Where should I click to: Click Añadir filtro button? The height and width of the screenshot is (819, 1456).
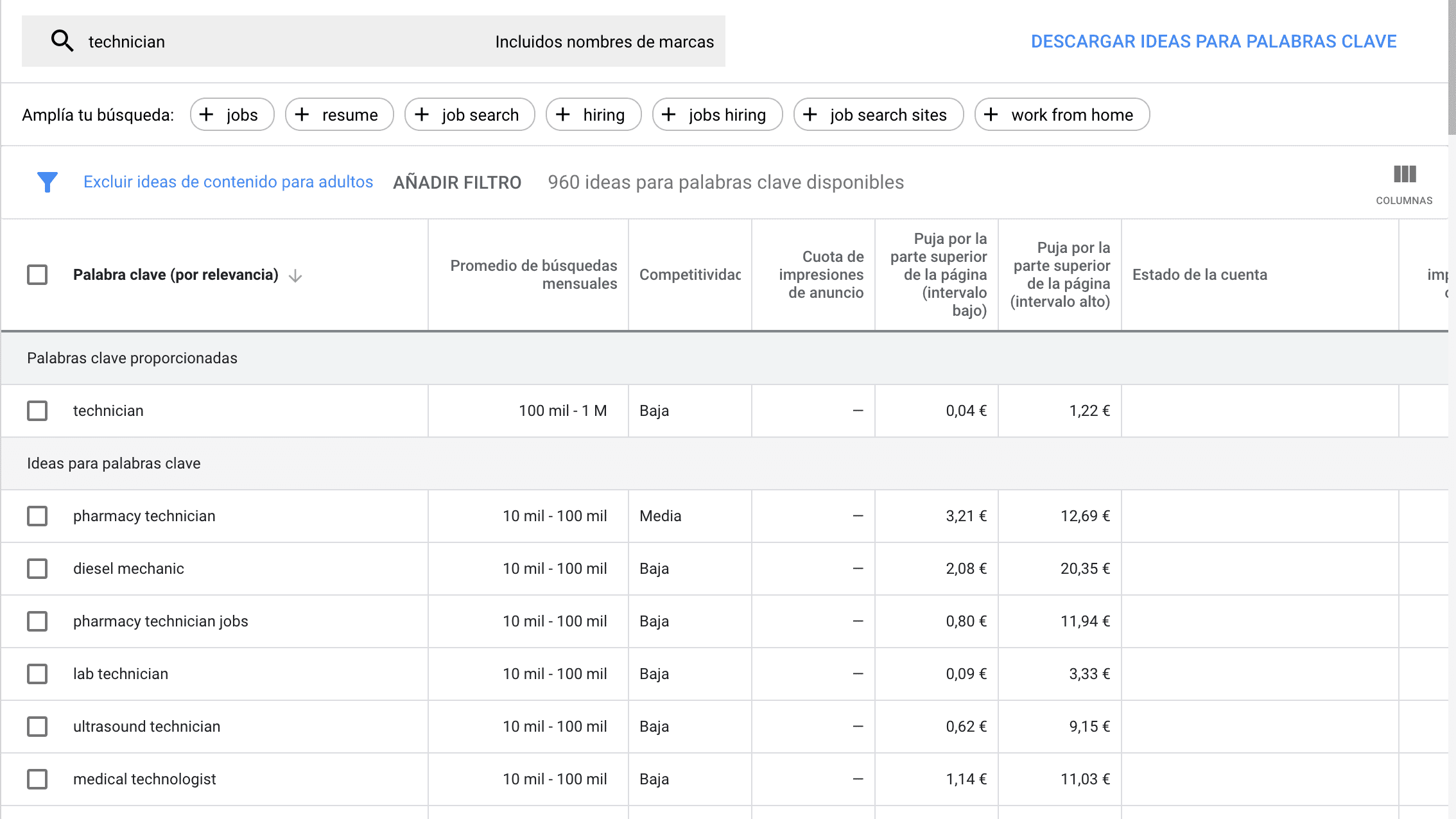pos(457,183)
